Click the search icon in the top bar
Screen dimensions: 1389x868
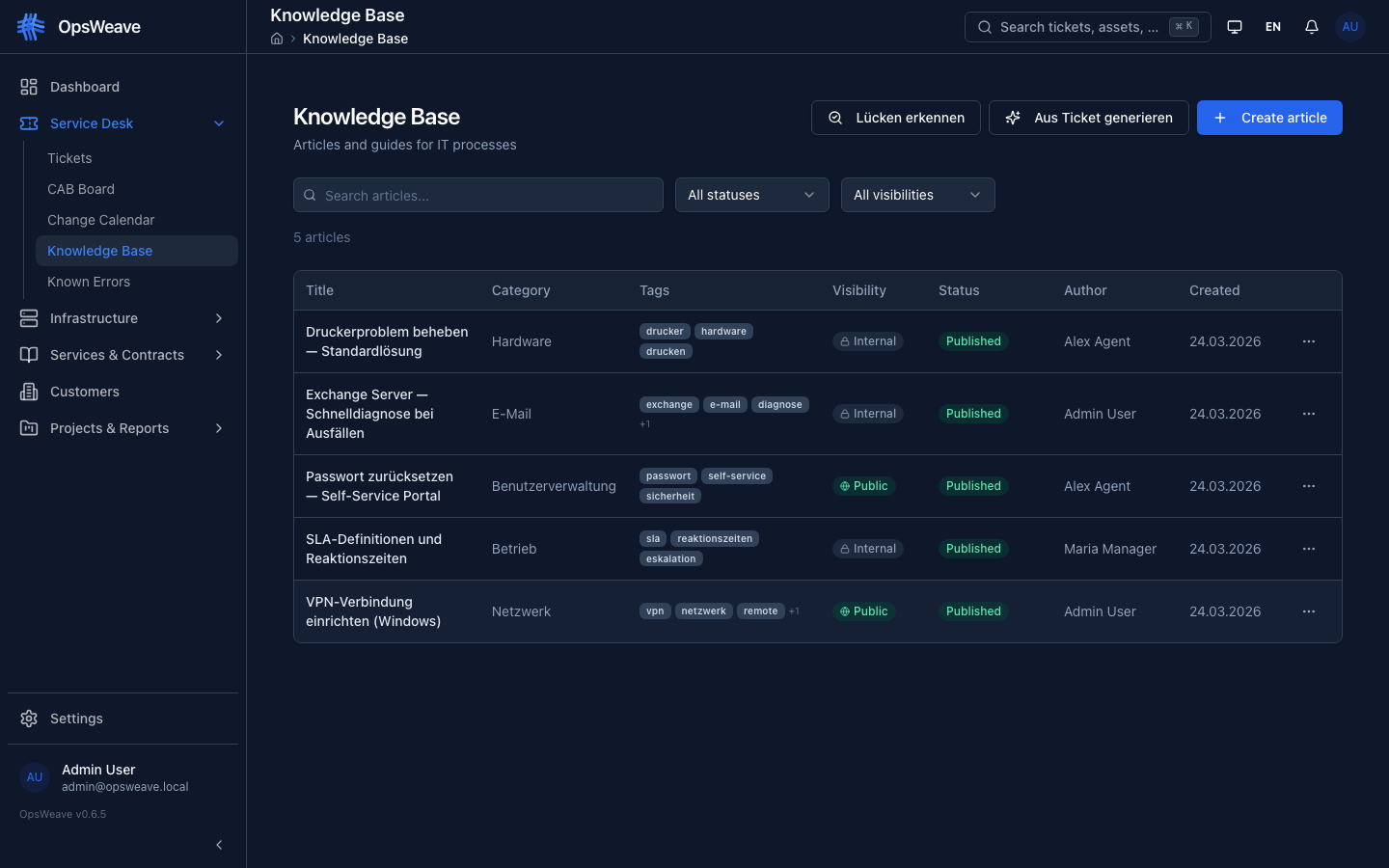(984, 27)
